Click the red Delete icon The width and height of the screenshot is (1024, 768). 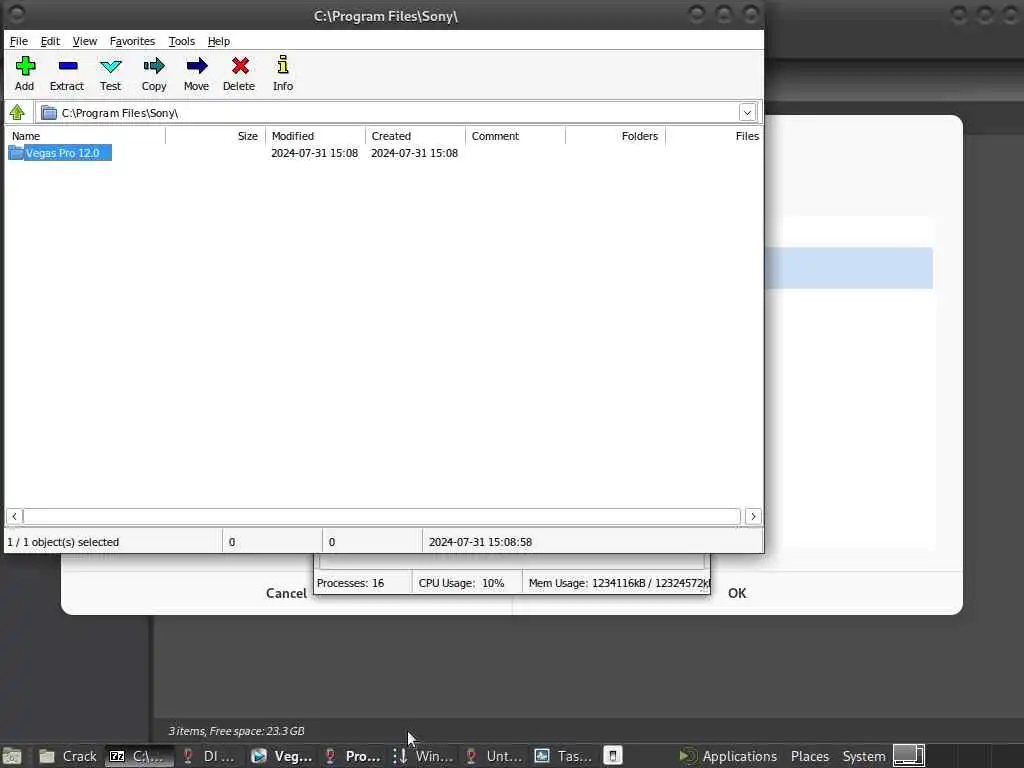[x=240, y=67]
